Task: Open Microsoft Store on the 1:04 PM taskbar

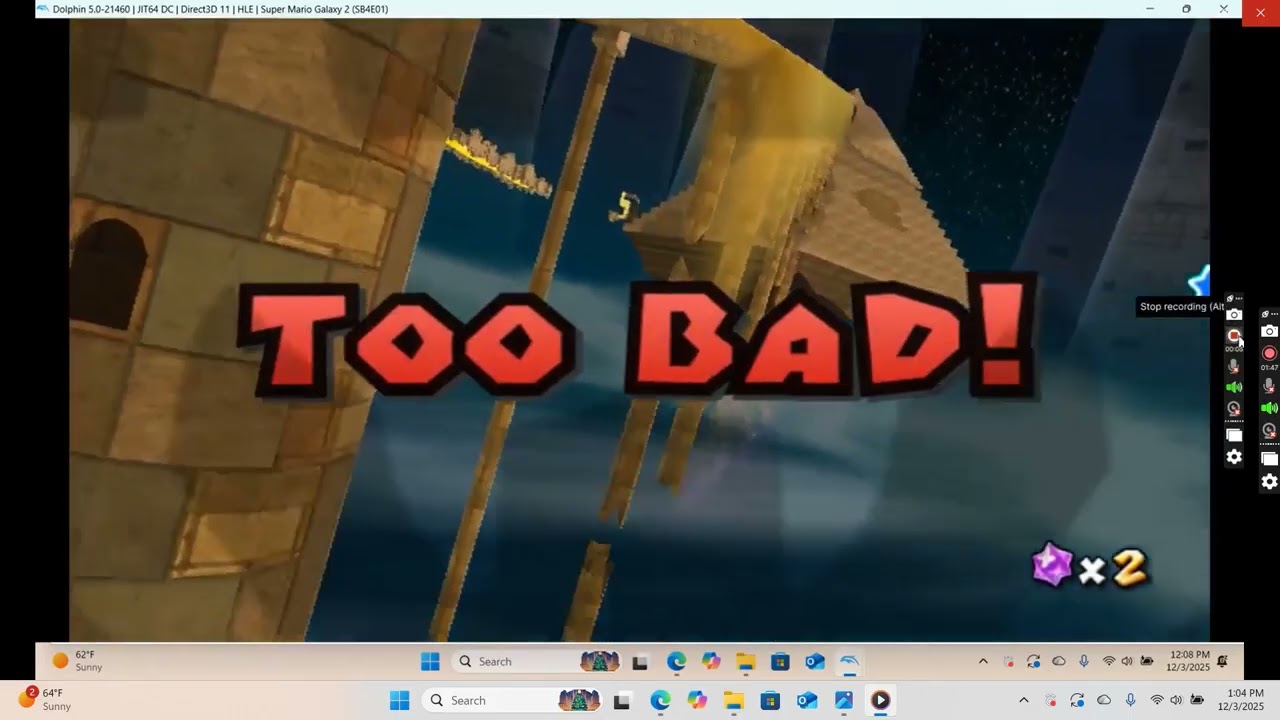Action: click(x=770, y=701)
